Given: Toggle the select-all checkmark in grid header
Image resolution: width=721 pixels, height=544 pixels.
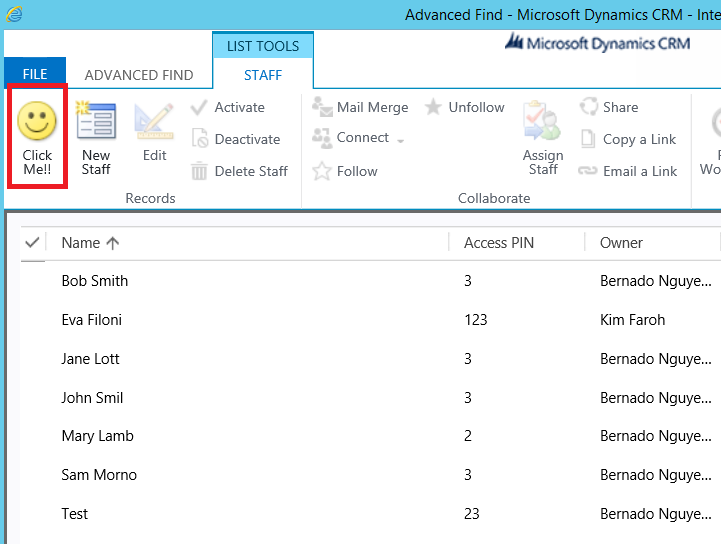Looking at the screenshot, I should (x=32, y=243).
